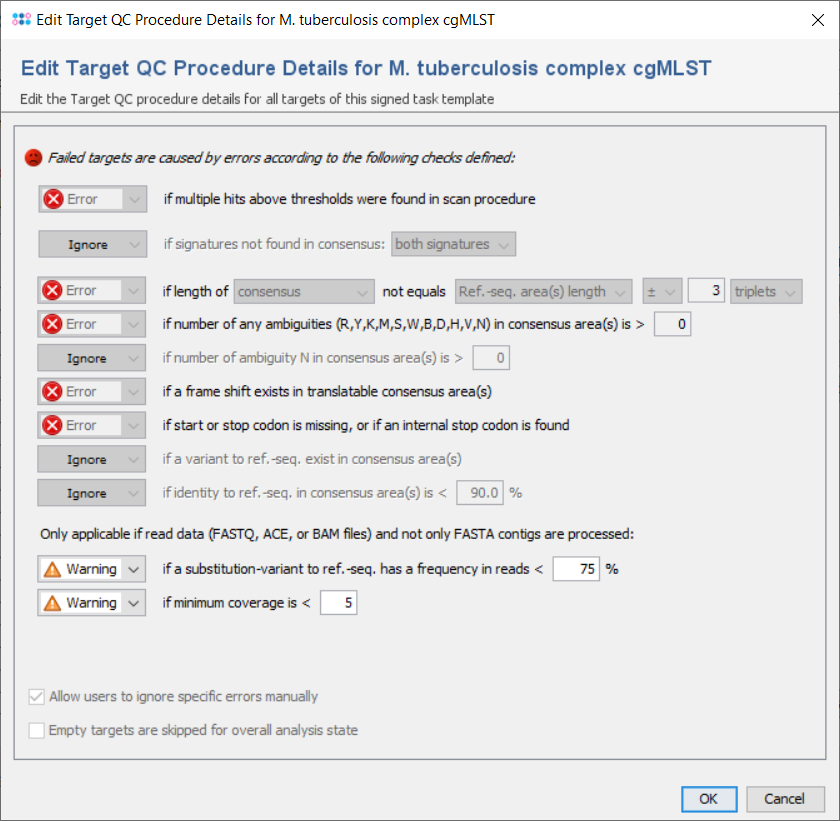Click the disabled Ignore button for variant check

point(92,458)
